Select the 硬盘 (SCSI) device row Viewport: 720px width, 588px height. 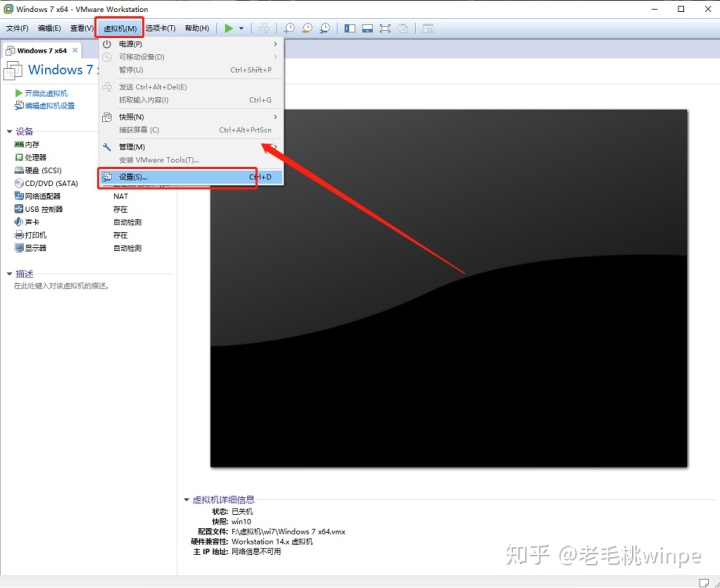pyautogui.click(x=38, y=170)
